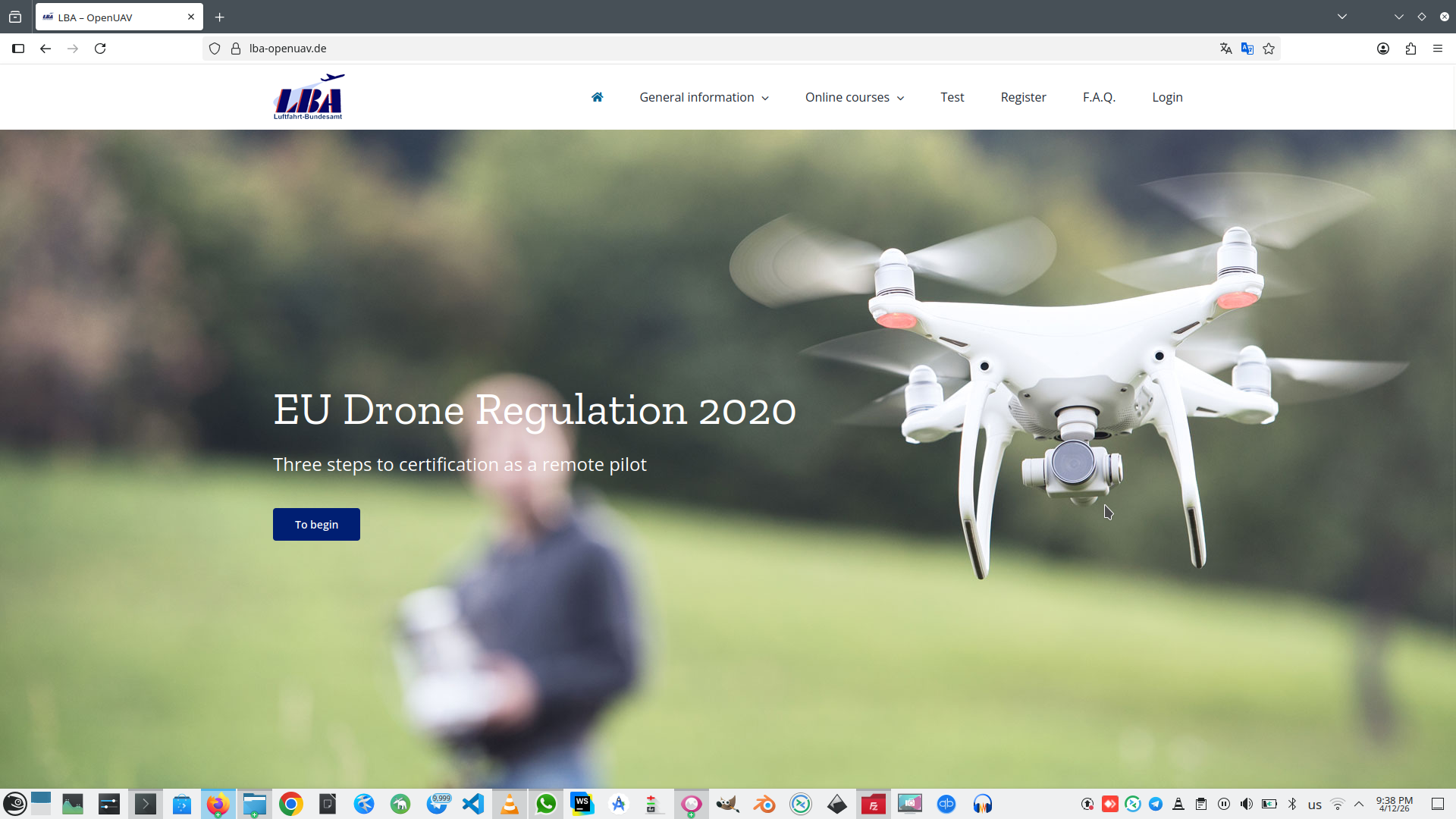Go back to previous page
Screen dimensions: 1456x819
(45, 49)
